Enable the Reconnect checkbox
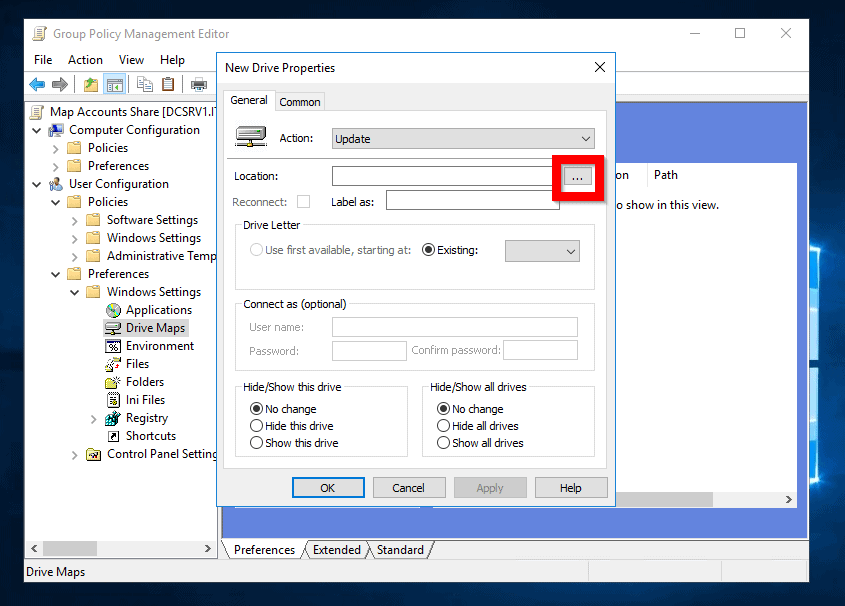845x606 pixels. (x=303, y=202)
